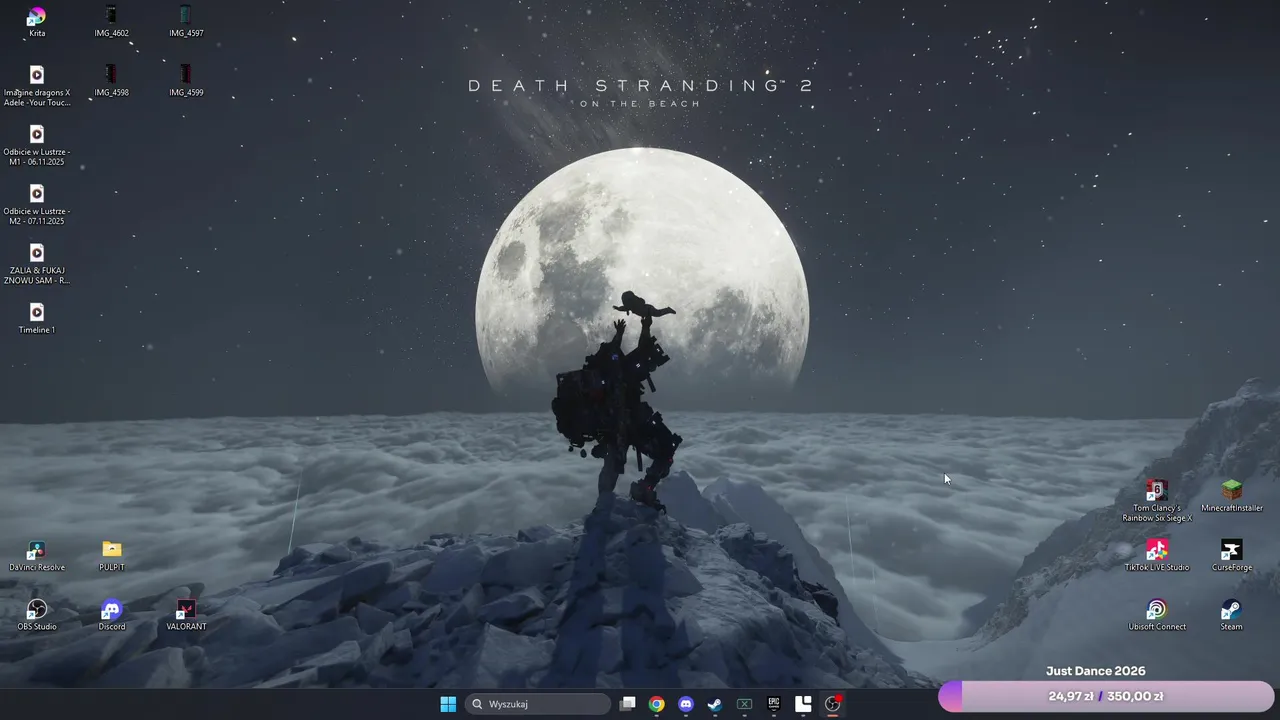Viewport: 1280px width, 720px height.
Task: Open Task View from the taskbar
Action: [627, 704]
